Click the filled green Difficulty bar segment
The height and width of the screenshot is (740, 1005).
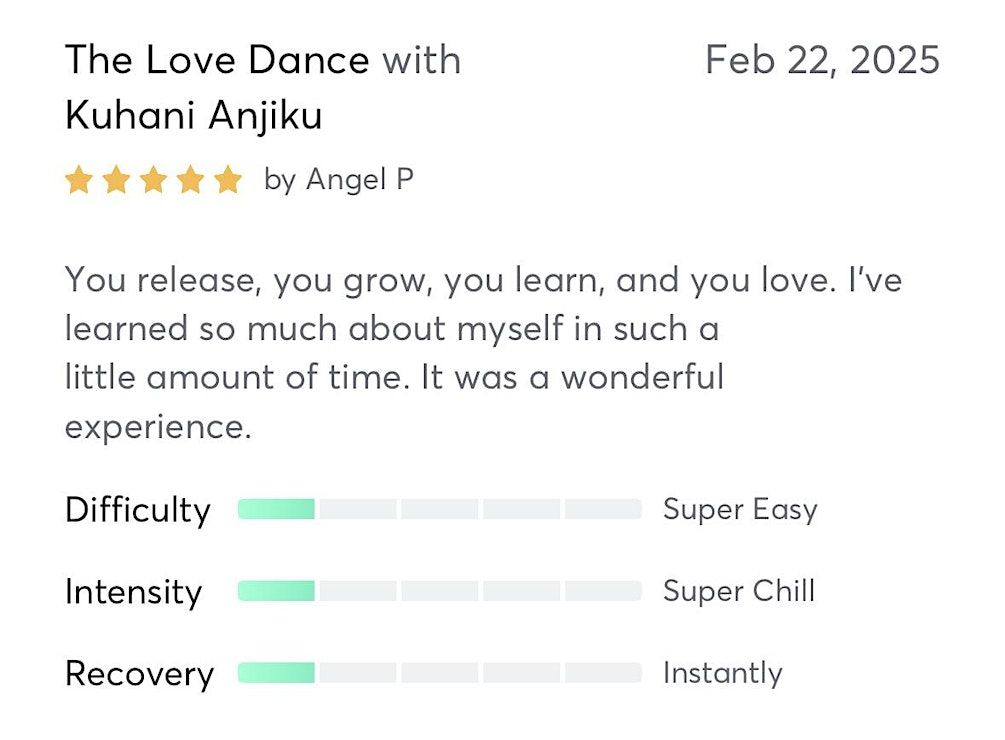click(x=277, y=510)
